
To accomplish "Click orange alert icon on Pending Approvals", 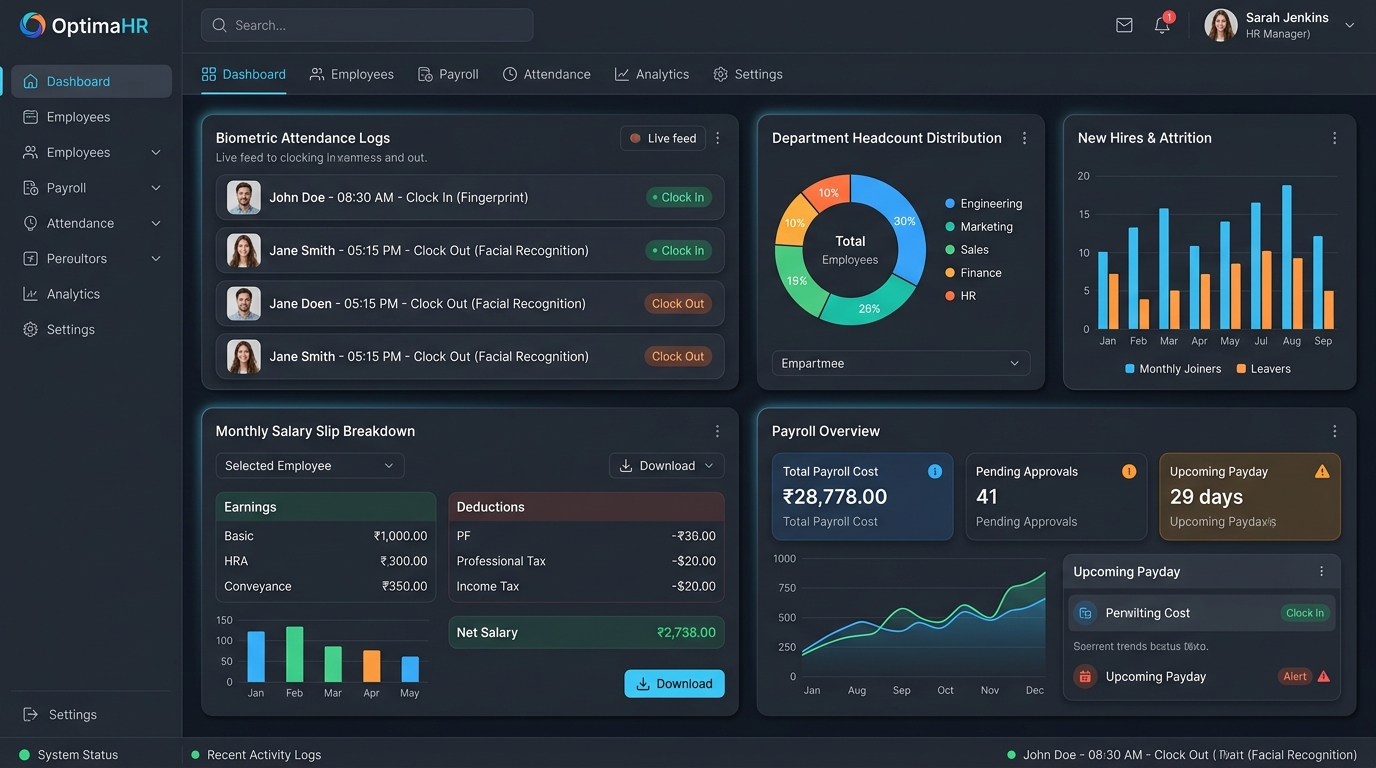I will tap(1129, 472).
